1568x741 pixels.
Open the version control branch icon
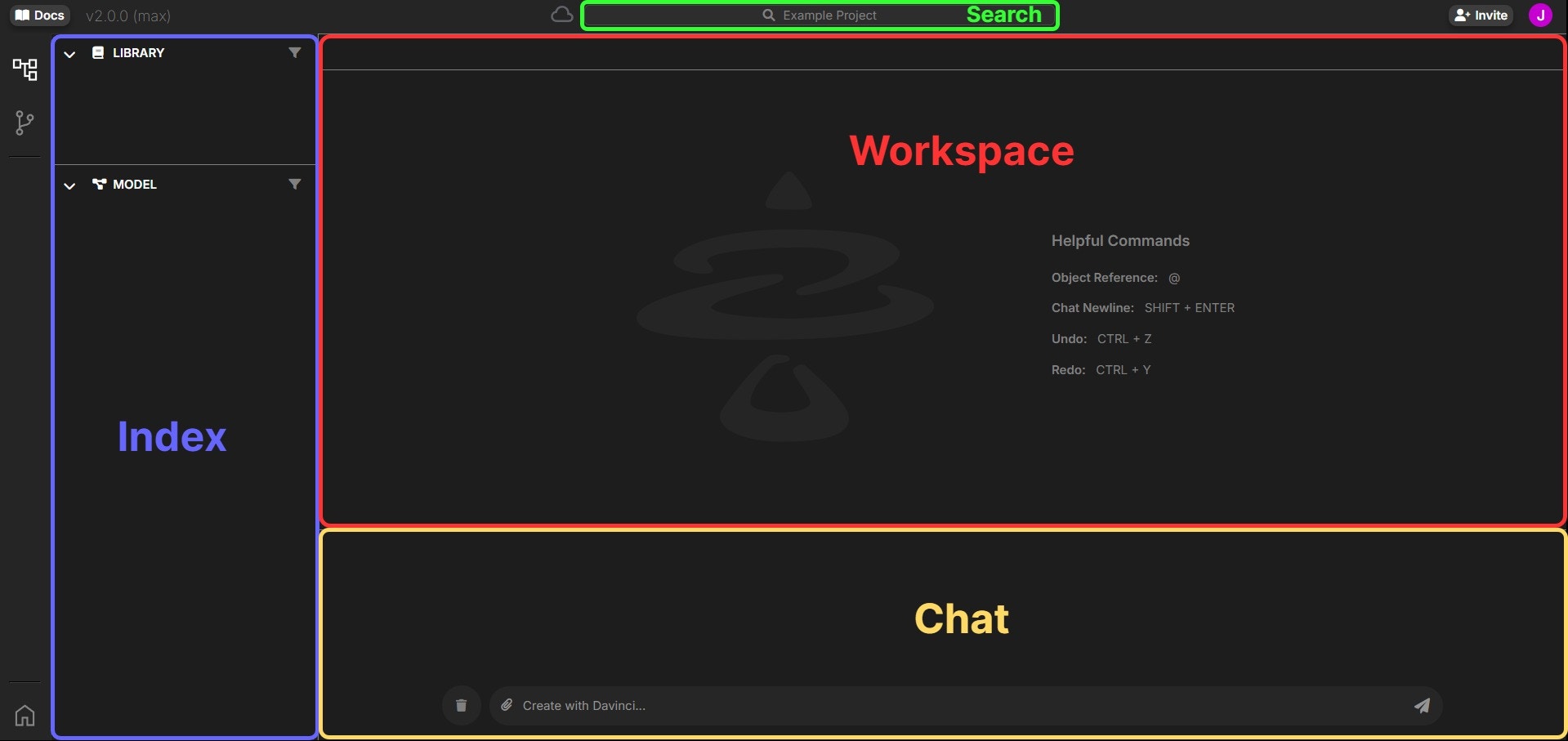click(25, 123)
